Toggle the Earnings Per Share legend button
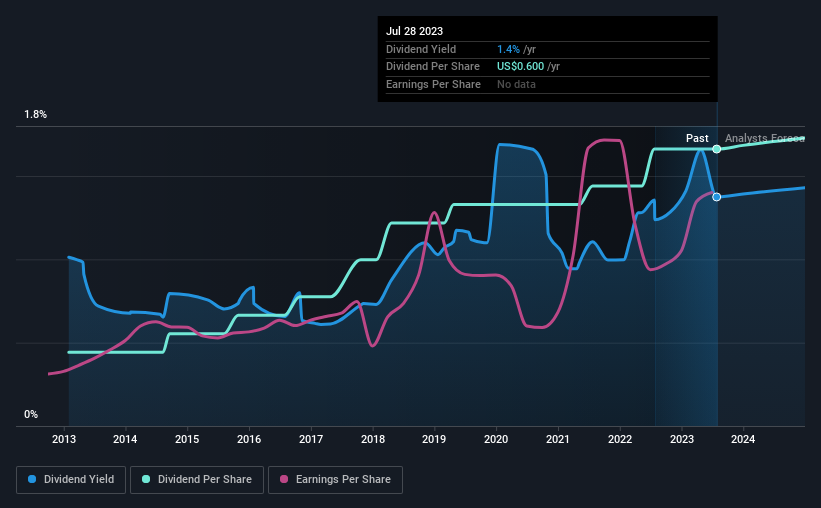The image size is (821, 508). coord(335,480)
